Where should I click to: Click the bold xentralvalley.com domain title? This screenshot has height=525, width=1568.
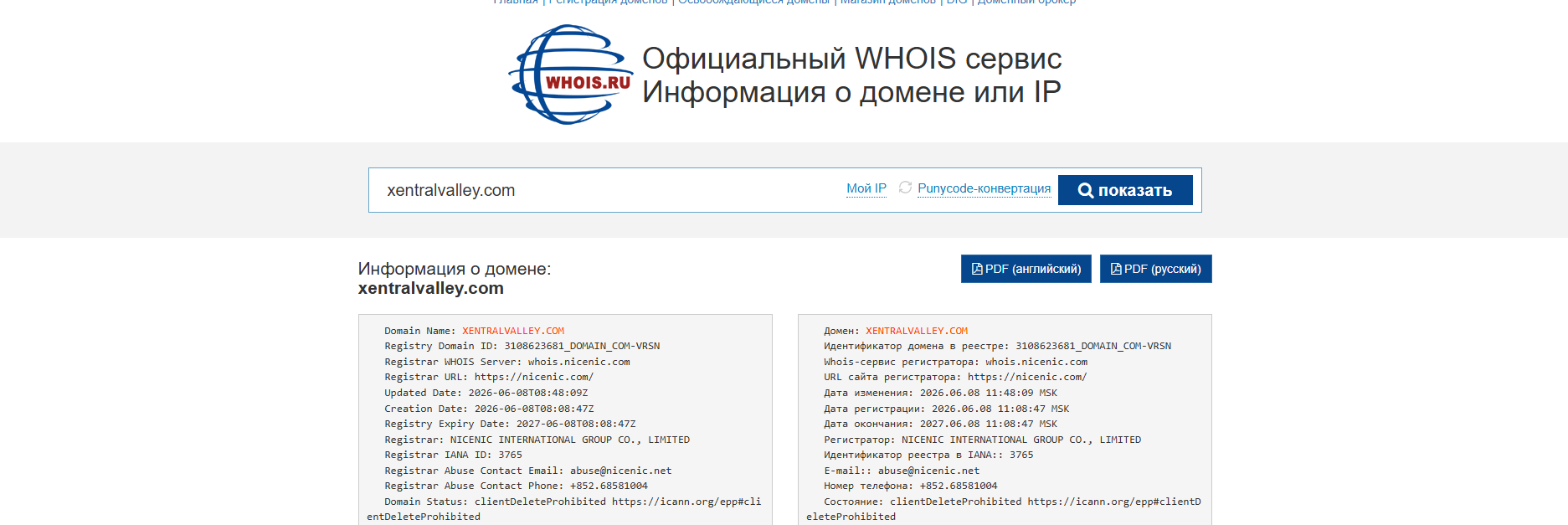[x=431, y=288]
